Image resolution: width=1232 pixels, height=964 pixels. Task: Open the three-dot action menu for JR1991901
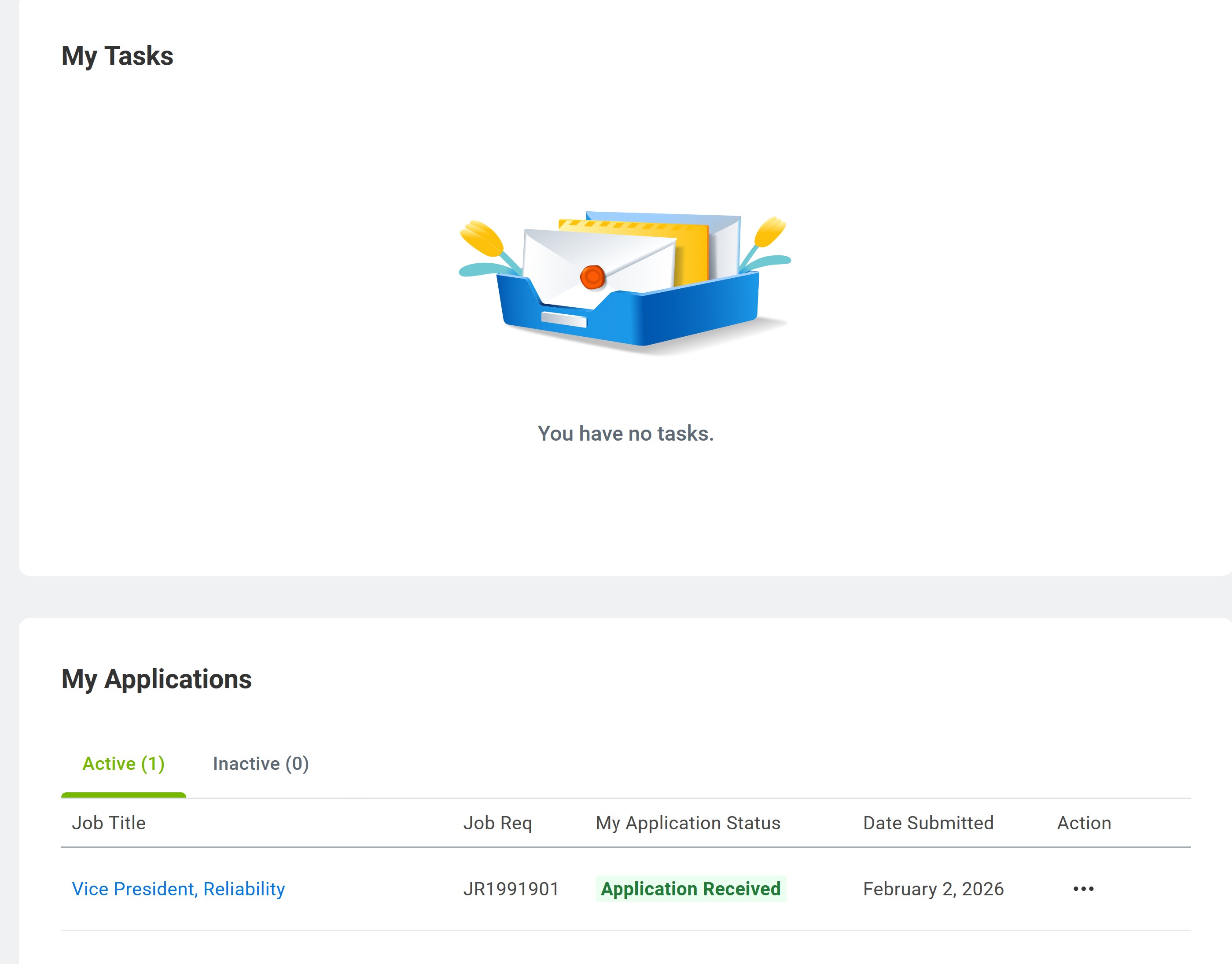pos(1083,889)
